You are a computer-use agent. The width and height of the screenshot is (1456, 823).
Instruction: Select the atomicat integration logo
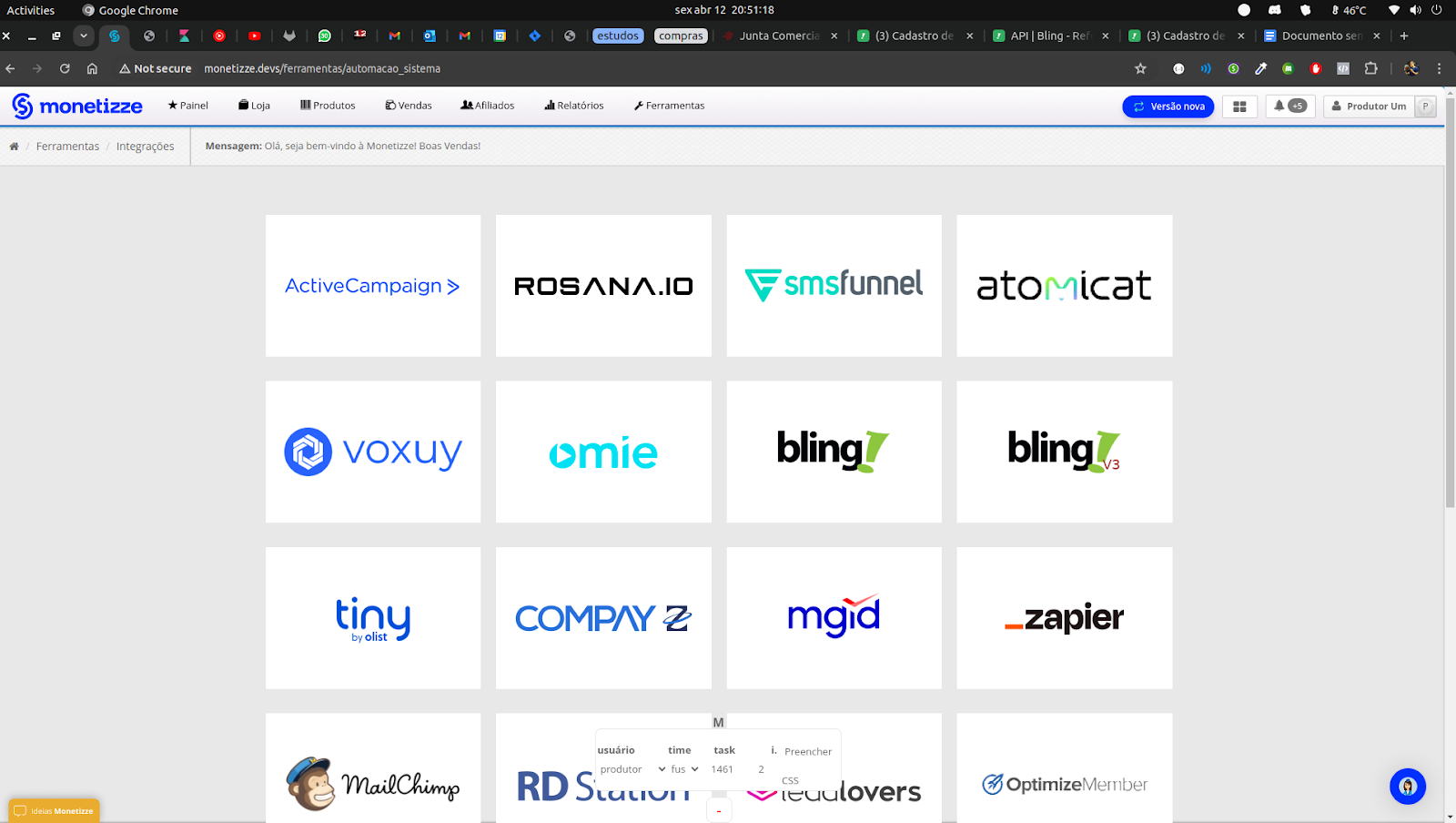click(x=1065, y=286)
